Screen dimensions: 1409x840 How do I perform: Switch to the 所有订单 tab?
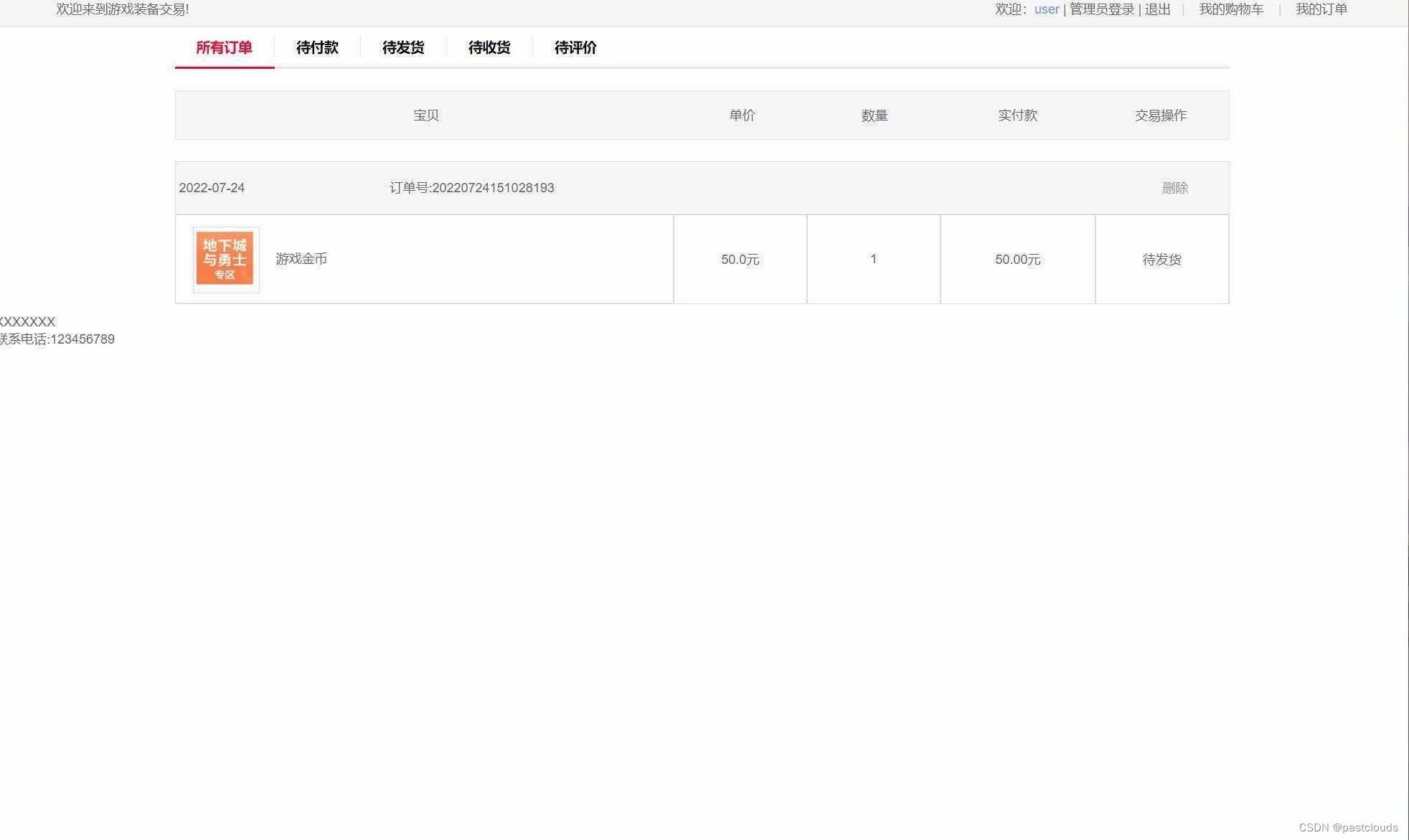(224, 47)
